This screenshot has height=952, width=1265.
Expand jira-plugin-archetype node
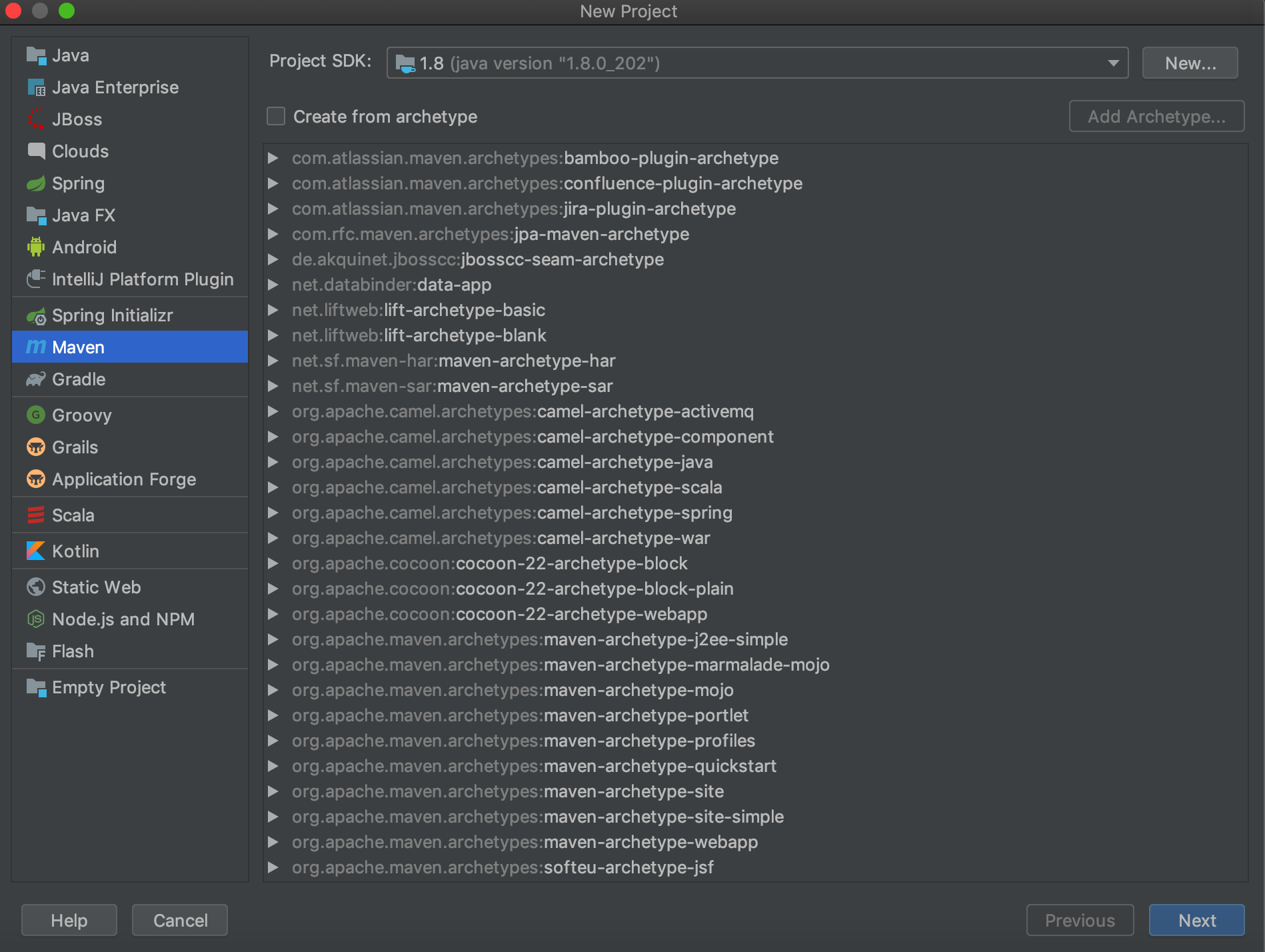pos(273,209)
